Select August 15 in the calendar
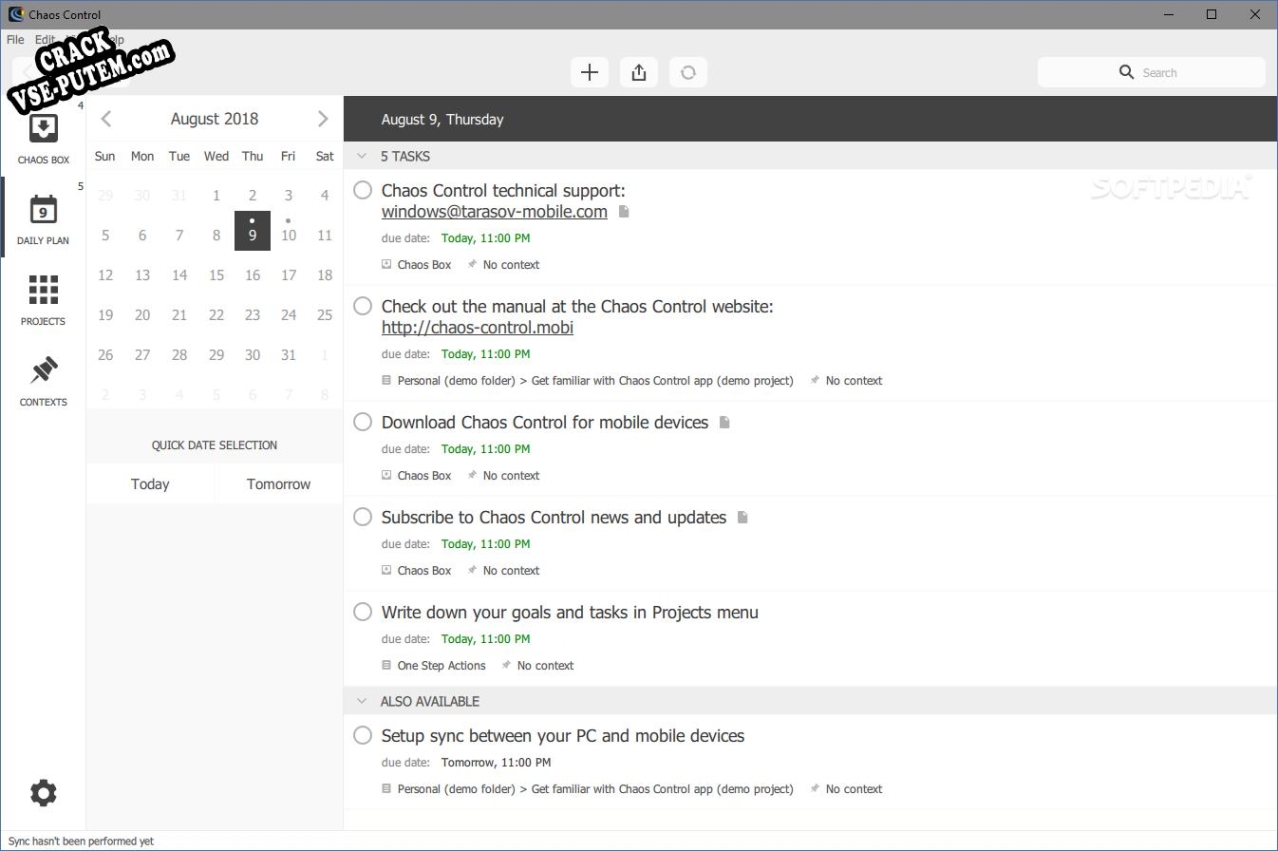Image resolution: width=1278 pixels, height=851 pixels. pyautogui.click(x=216, y=275)
